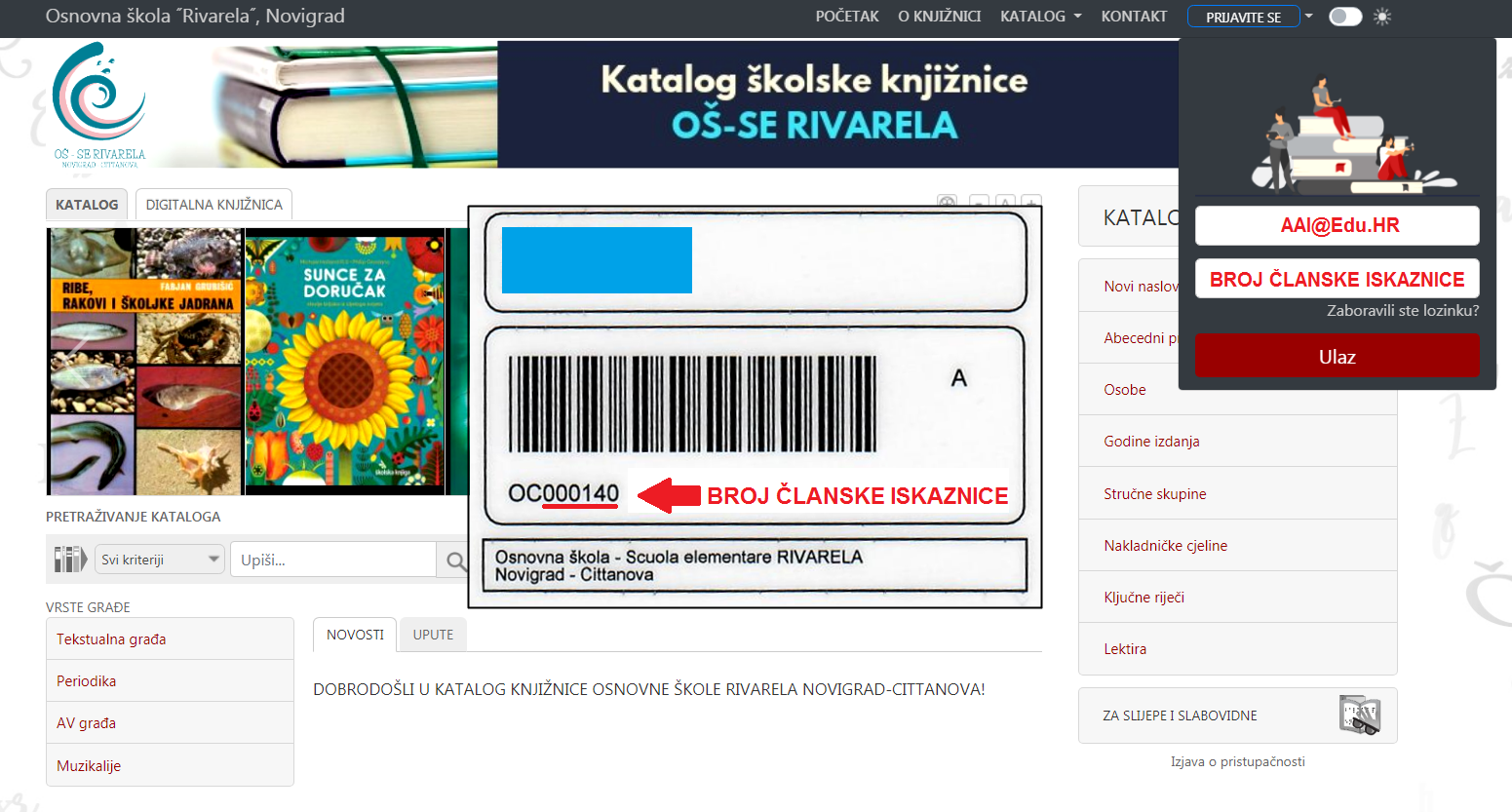
Task: Click the Osnovna škola Rivarela header title
Action: pos(195,17)
